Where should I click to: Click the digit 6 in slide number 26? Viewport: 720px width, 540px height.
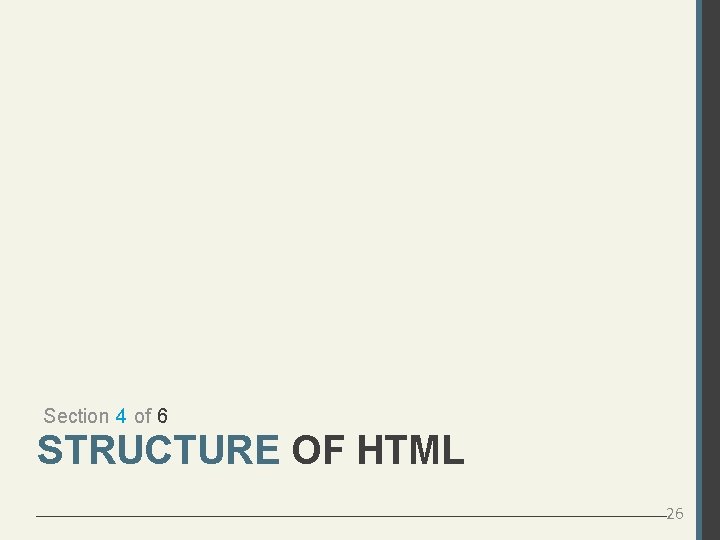[680, 513]
